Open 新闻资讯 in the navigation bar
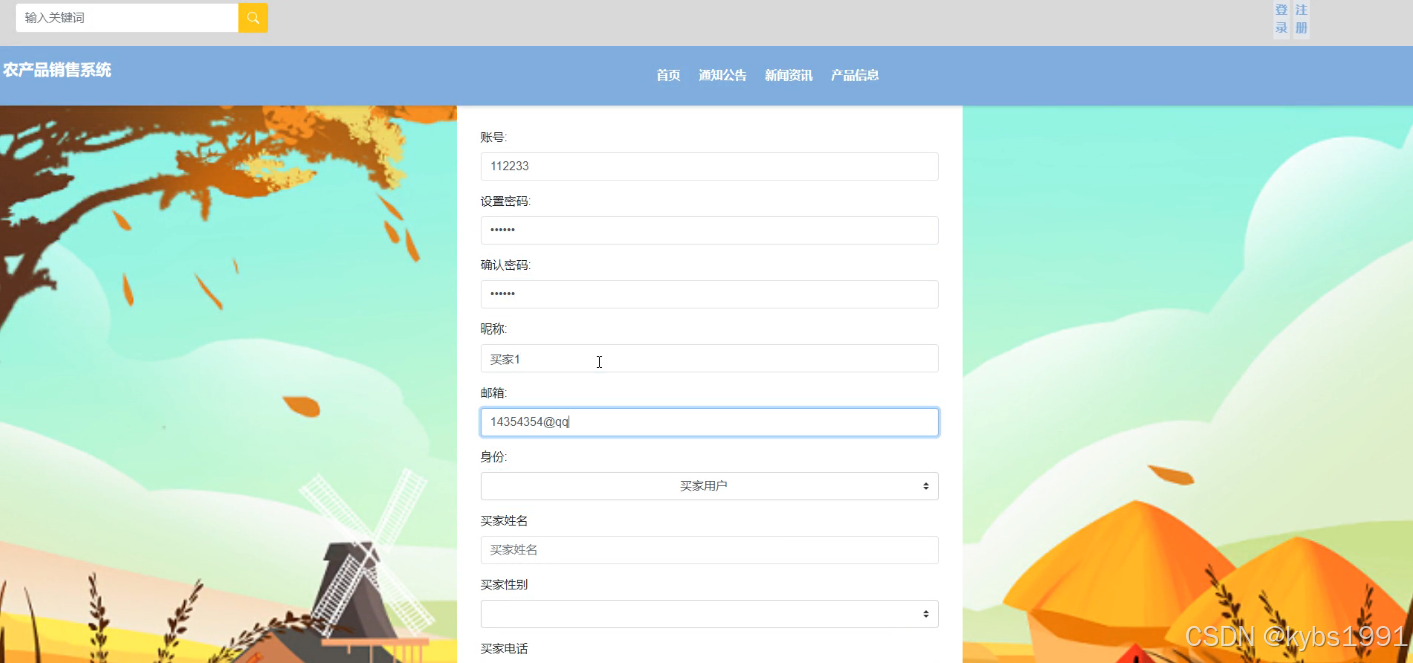This screenshot has width=1413, height=663. click(x=788, y=75)
